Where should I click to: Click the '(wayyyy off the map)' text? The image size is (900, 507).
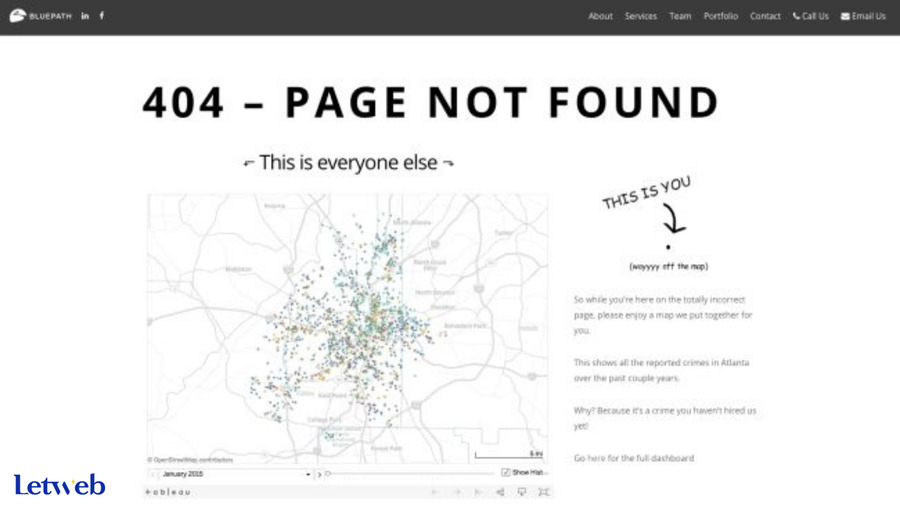click(669, 266)
